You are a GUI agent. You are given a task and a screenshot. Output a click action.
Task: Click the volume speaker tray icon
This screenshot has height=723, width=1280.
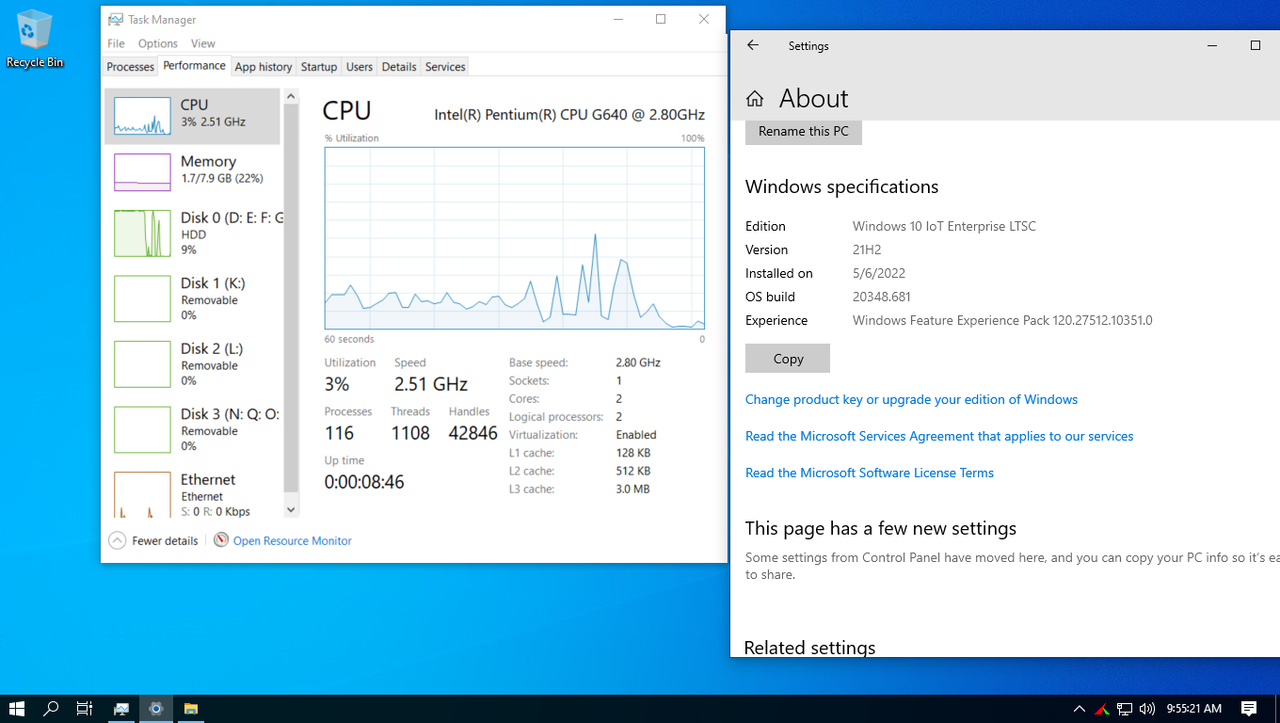[x=1147, y=709]
